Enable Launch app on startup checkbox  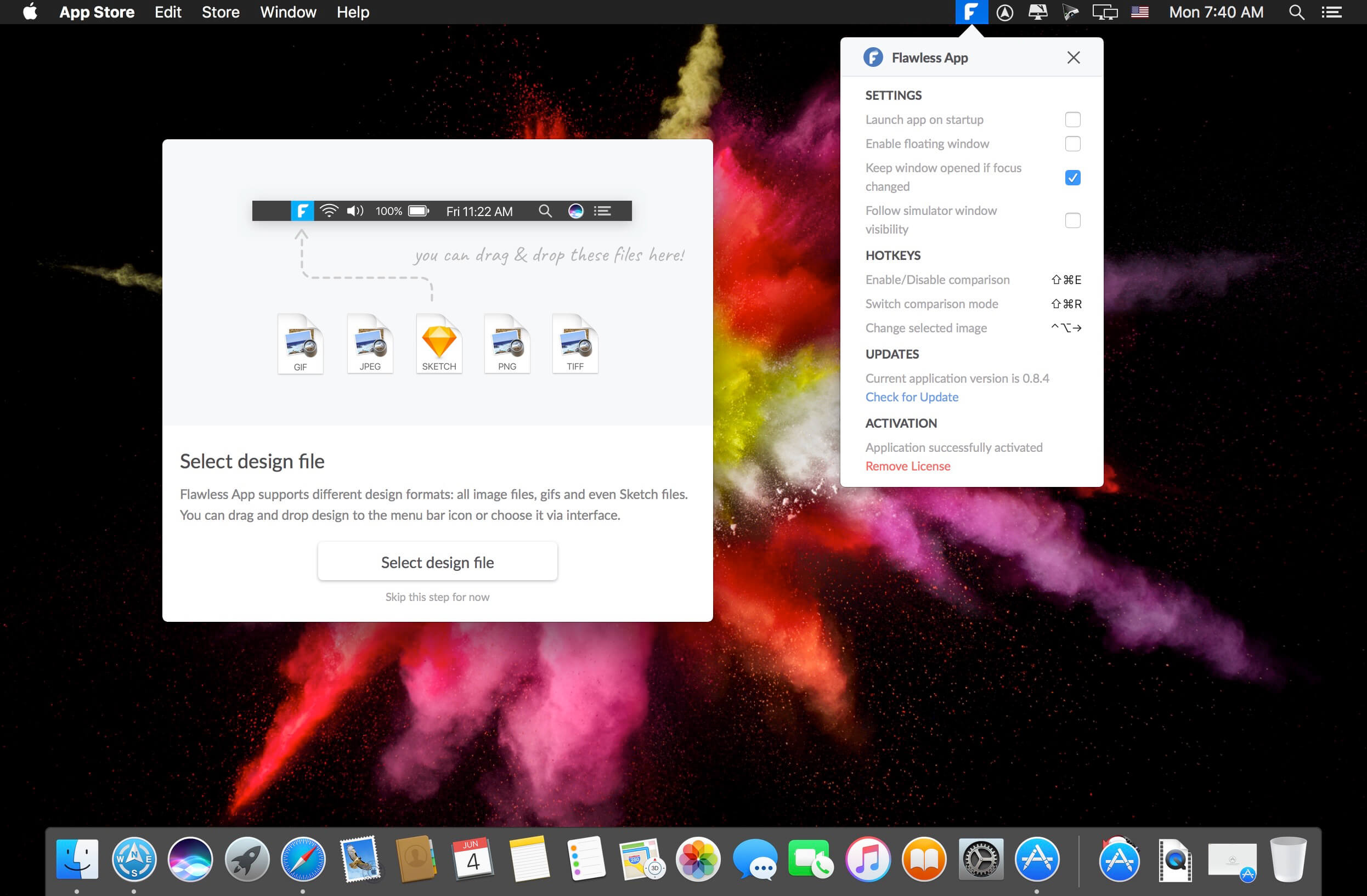tap(1072, 120)
